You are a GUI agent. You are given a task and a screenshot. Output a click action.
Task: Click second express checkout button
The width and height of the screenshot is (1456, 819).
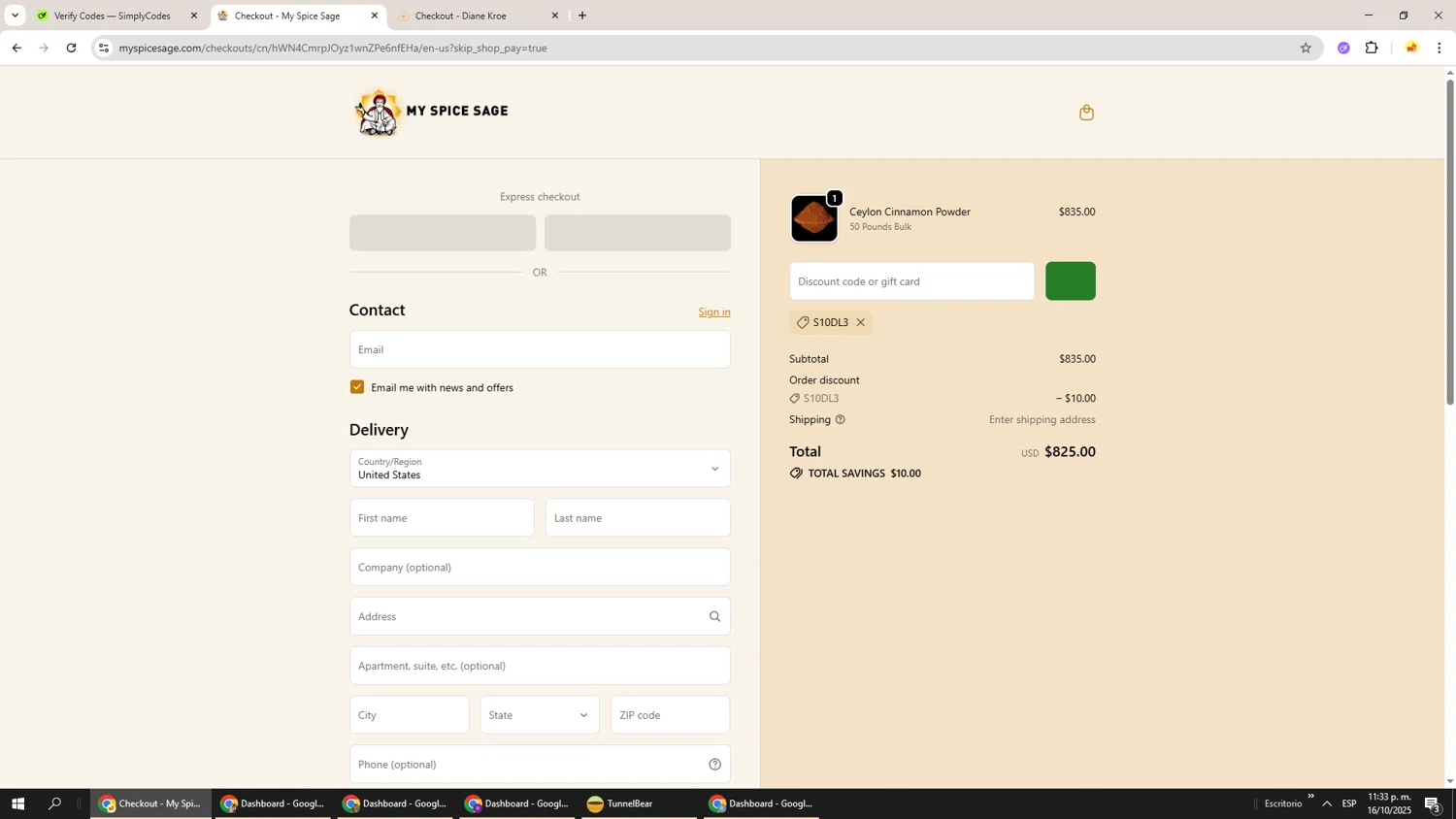638,233
